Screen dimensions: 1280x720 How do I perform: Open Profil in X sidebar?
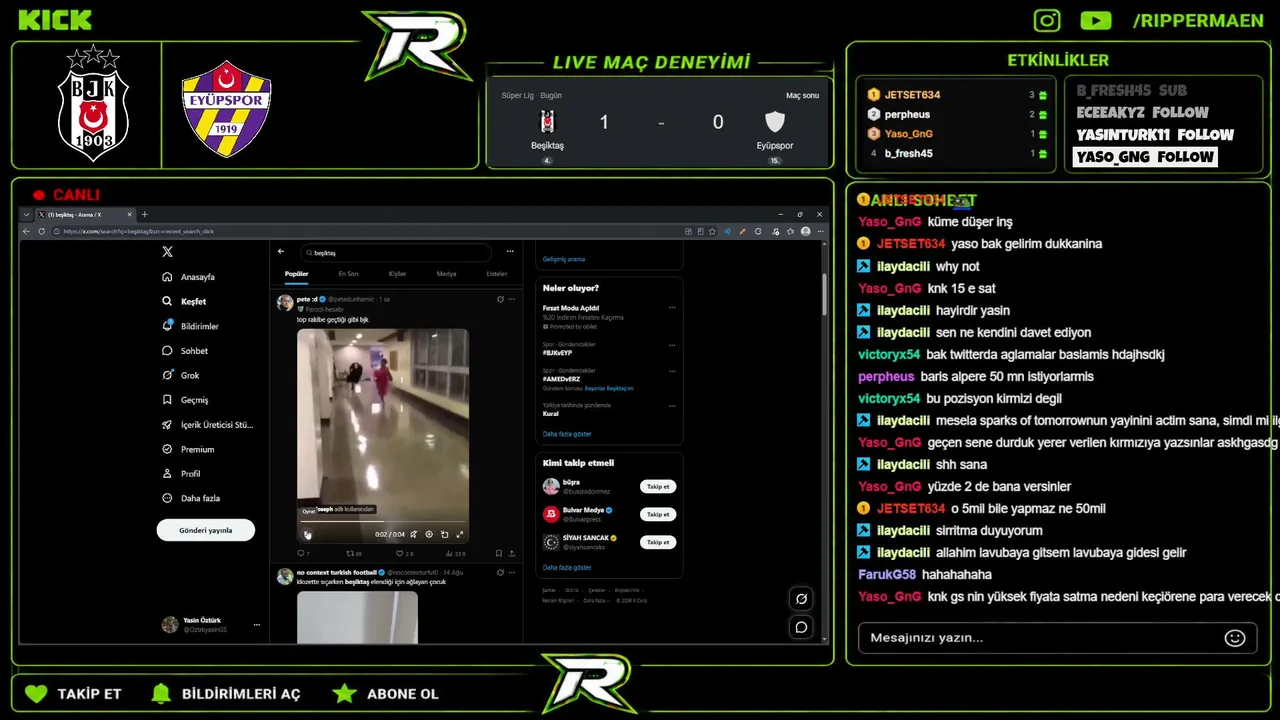point(181,474)
